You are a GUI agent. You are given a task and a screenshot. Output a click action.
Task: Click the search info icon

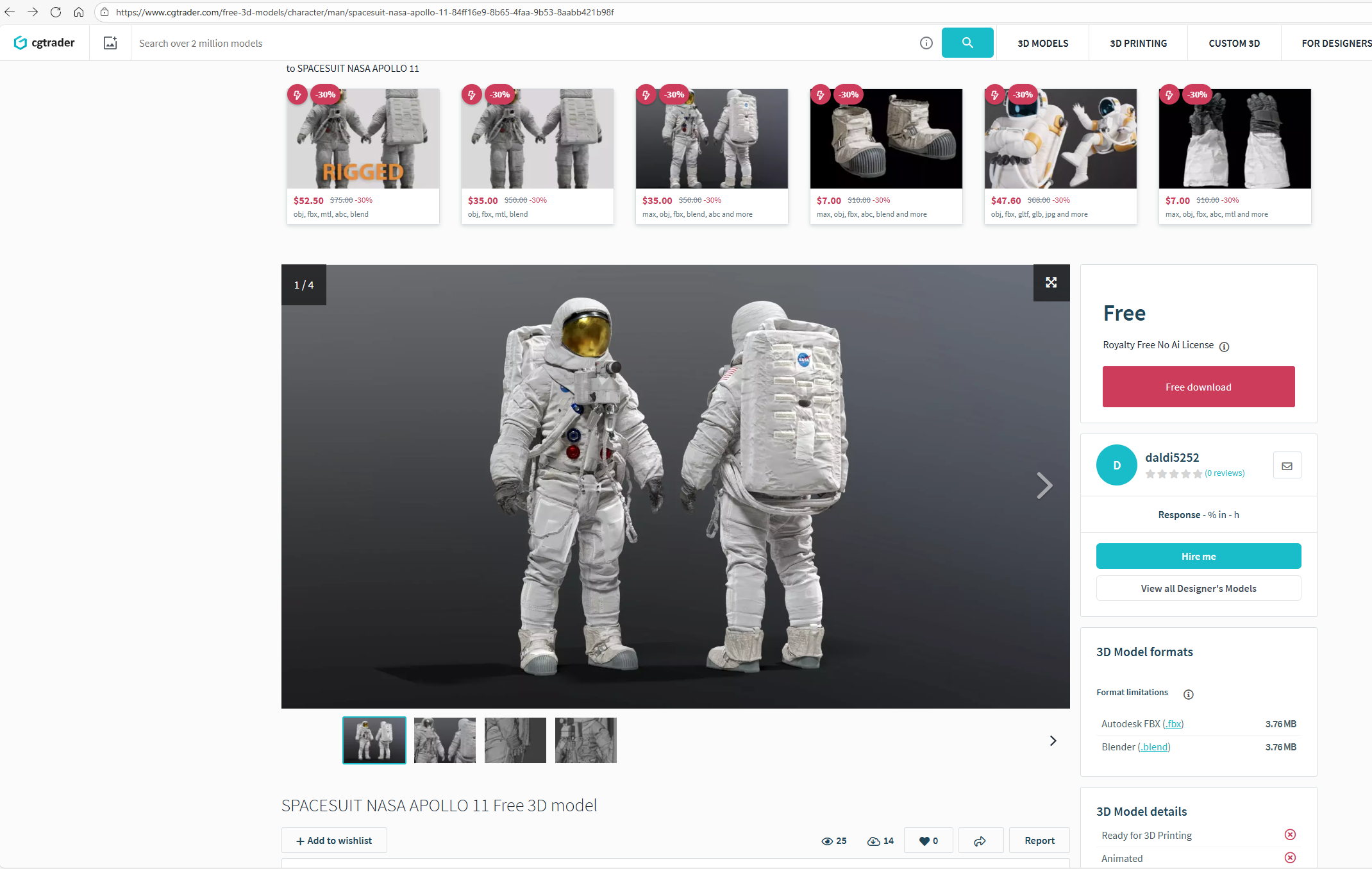(926, 43)
